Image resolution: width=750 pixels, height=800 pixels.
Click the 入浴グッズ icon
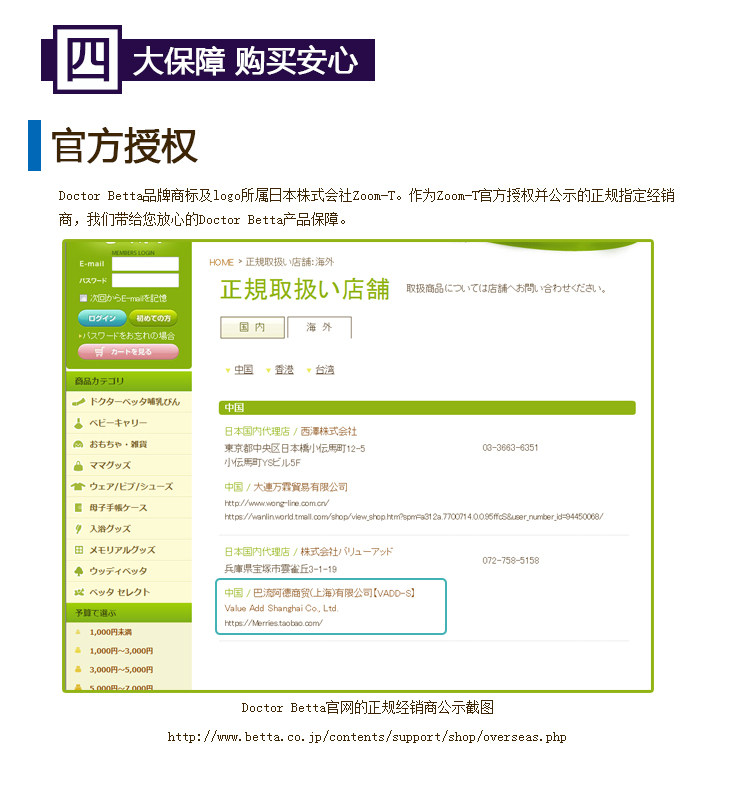tap(78, 529)
